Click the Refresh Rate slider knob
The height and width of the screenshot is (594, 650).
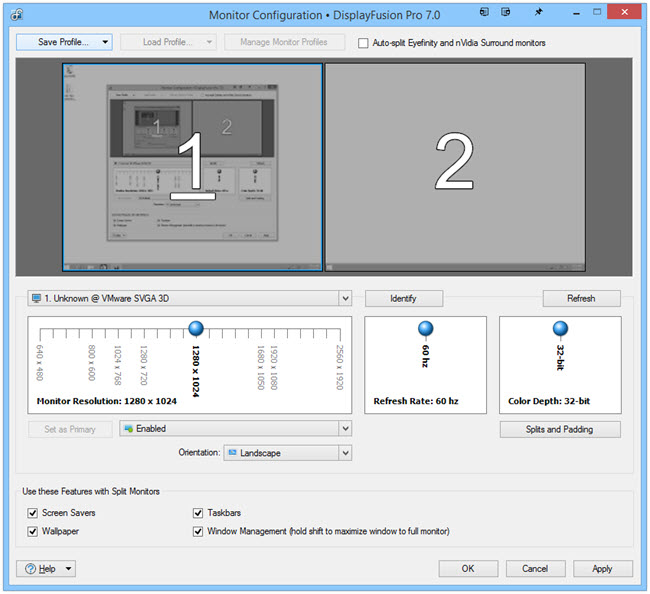[425, 328]
